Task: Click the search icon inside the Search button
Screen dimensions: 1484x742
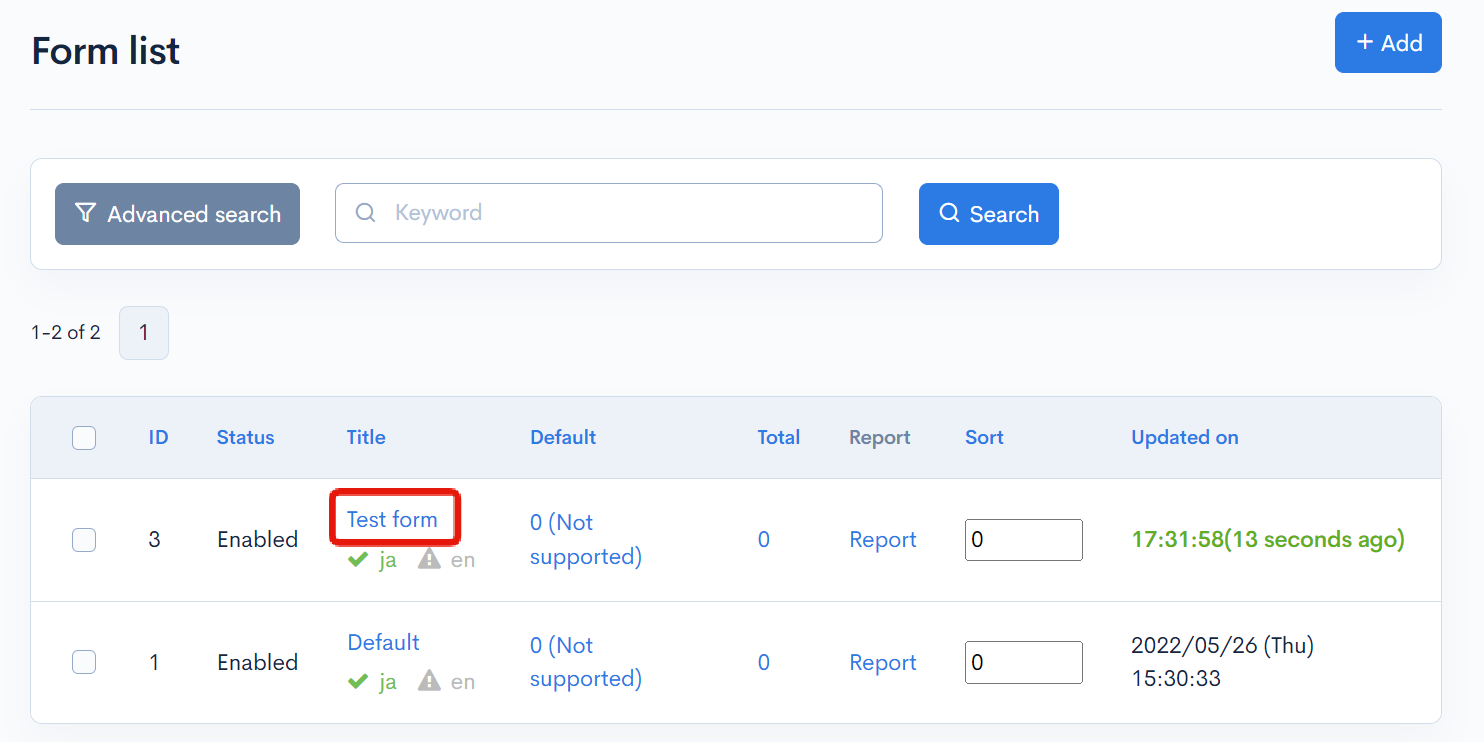Action: coord(948,213)
